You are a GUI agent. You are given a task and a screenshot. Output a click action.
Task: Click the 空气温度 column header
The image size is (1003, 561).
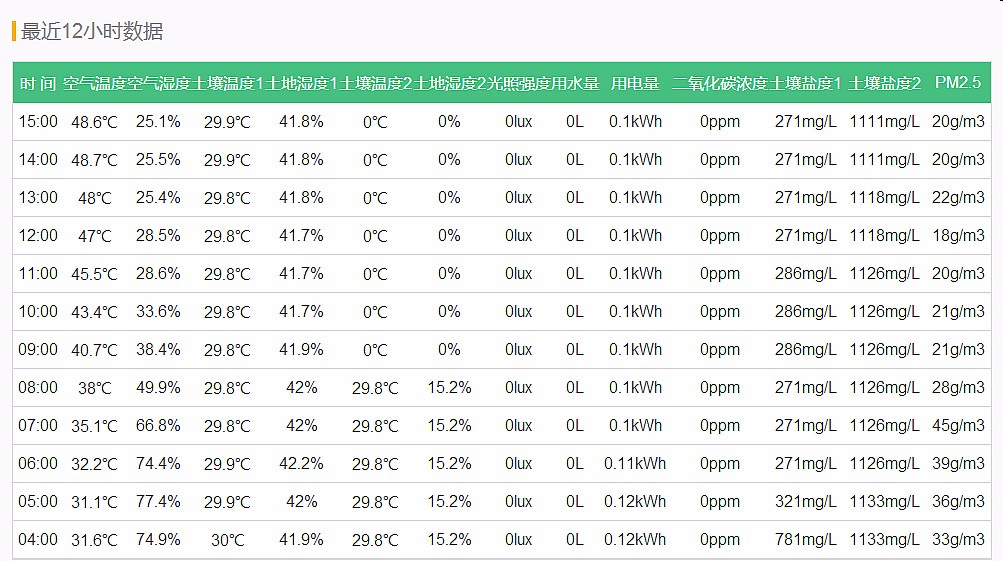(x=94, y=83)
